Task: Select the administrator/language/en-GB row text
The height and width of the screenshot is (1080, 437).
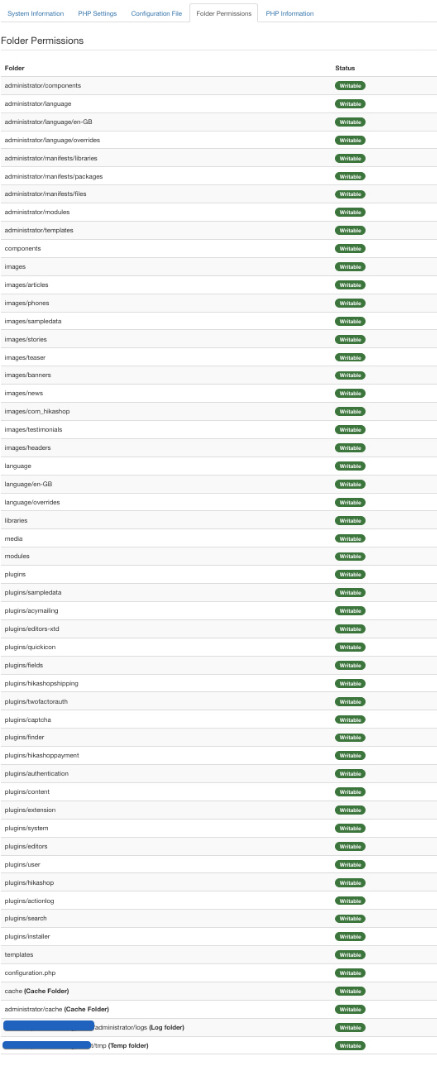Action: coord(48,122)
